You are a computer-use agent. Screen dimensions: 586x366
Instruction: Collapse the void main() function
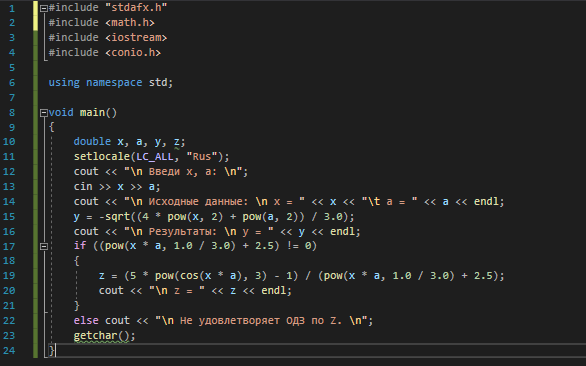coord(44,113)
